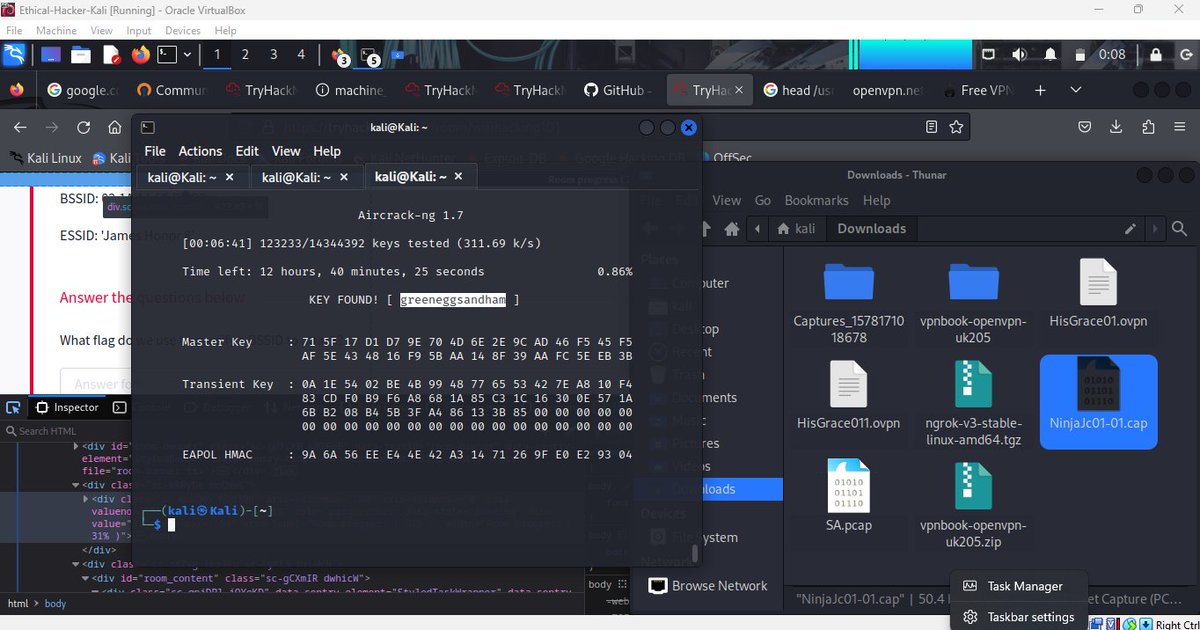
Task: Activate the devtools element picker icon
Action: pyautogui.click(x=14, y=407)
